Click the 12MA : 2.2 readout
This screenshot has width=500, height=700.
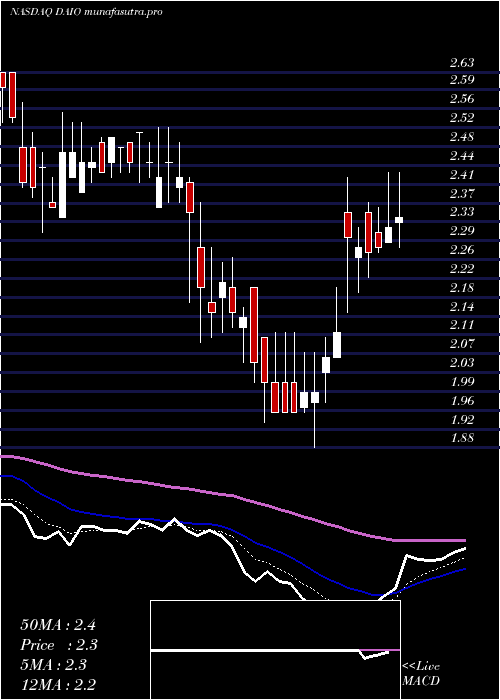coord(58,685)
